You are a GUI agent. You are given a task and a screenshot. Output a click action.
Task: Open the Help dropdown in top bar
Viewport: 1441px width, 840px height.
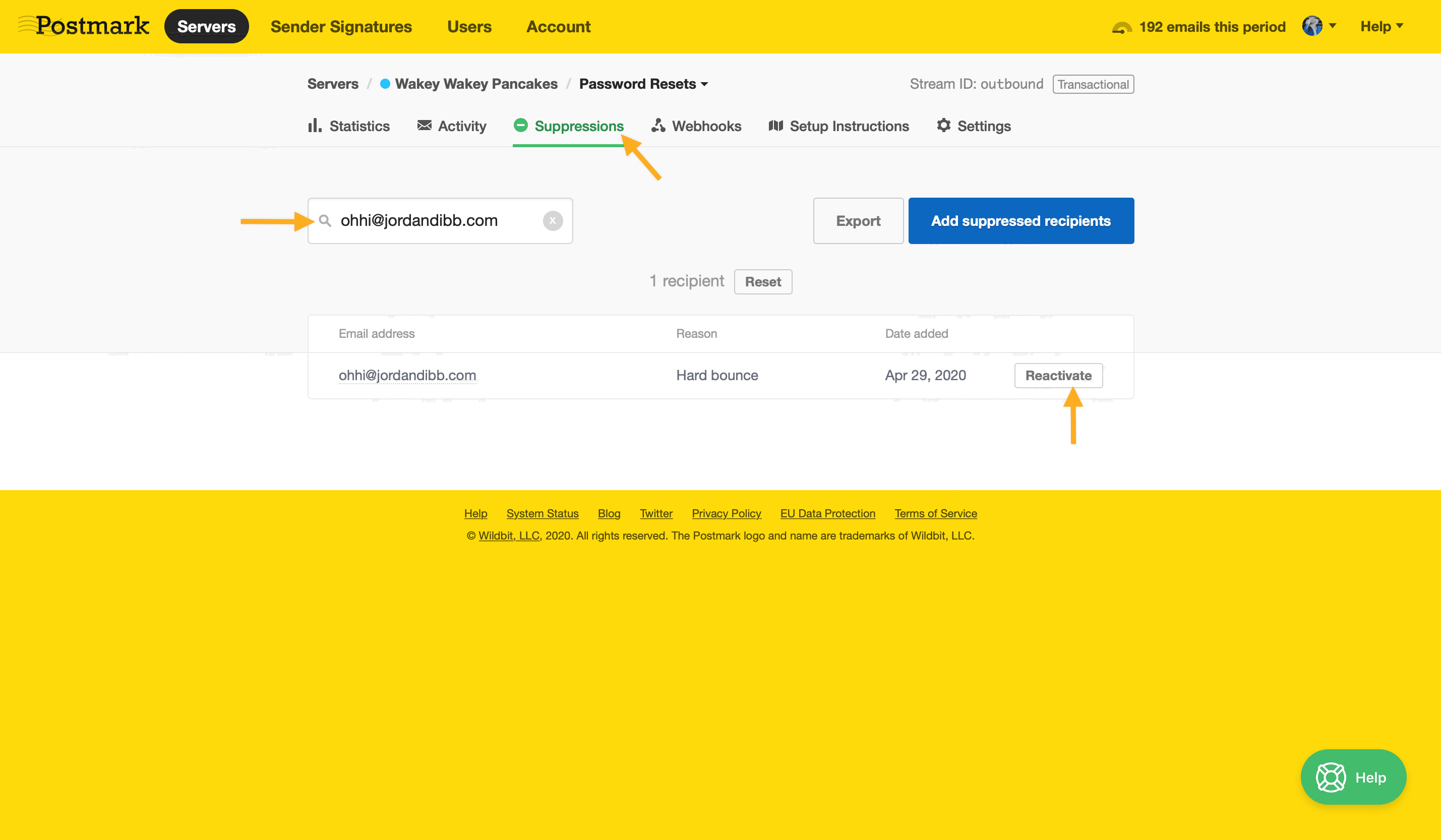click(1382, 26)
